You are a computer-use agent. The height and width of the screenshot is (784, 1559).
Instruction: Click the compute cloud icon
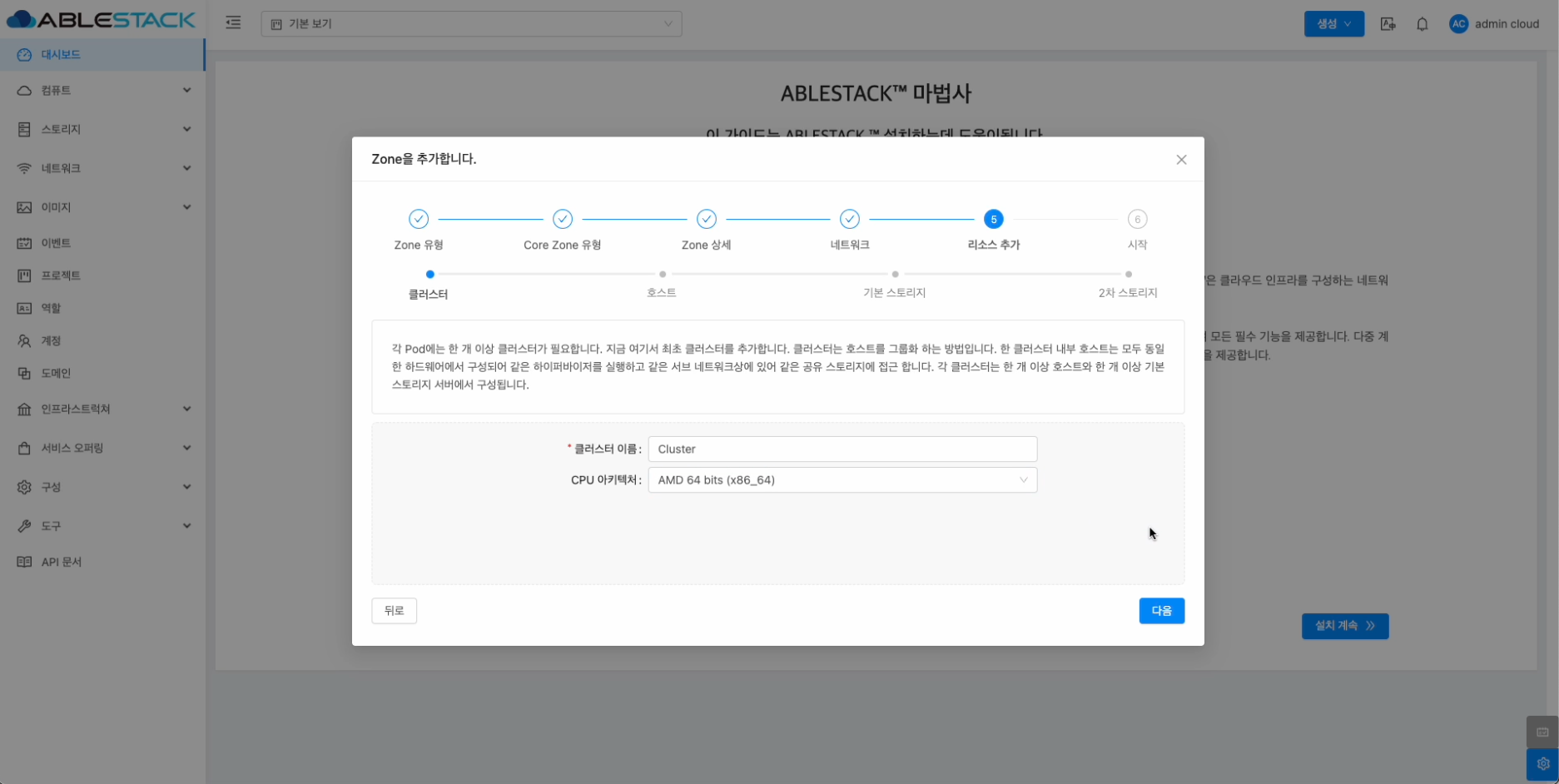tap(24, 91)
